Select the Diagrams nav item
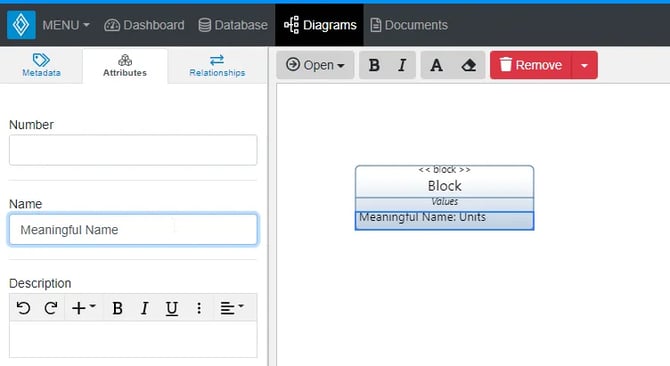Viewport: 670px width, 366px height. 320,25
